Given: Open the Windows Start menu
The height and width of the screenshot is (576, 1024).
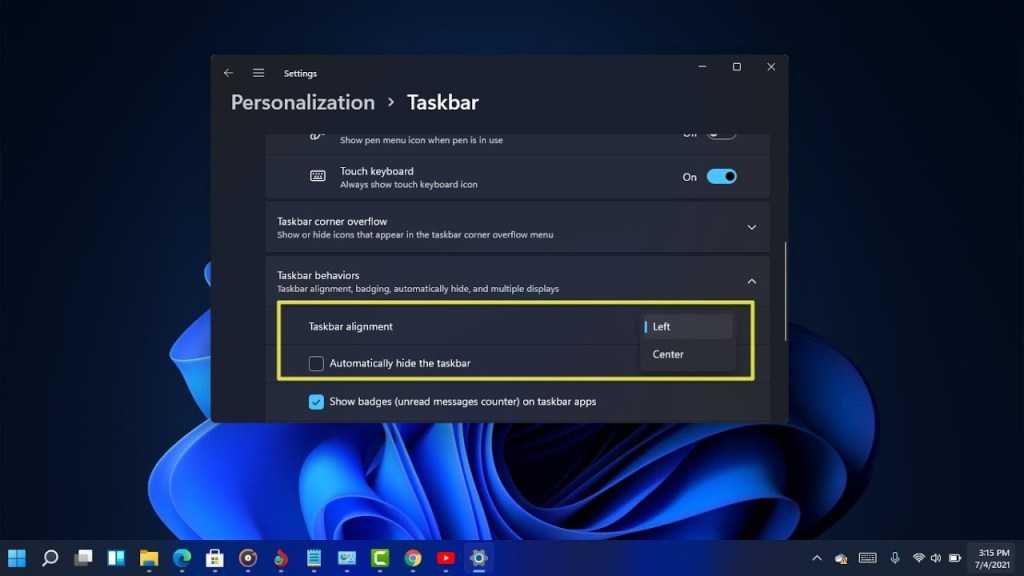Looking at the screenshot, I should [x=16, y=558].
